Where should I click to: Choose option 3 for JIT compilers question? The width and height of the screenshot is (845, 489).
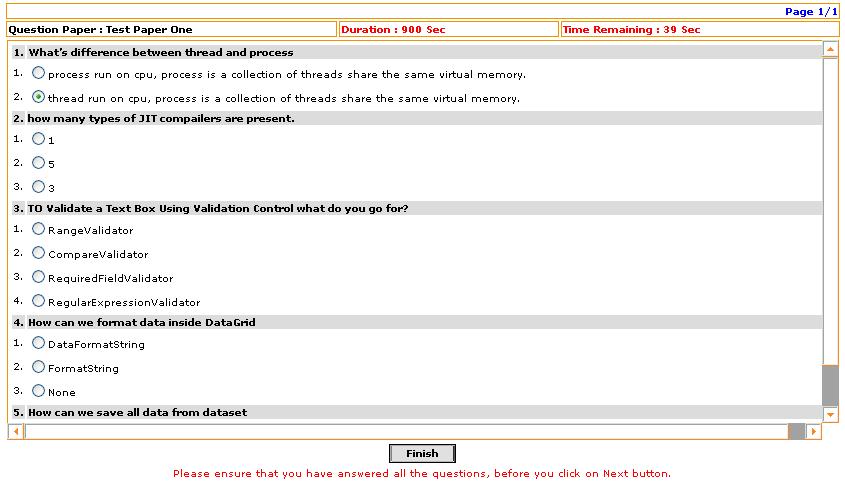pyautogui.click(x=38, y=187)
